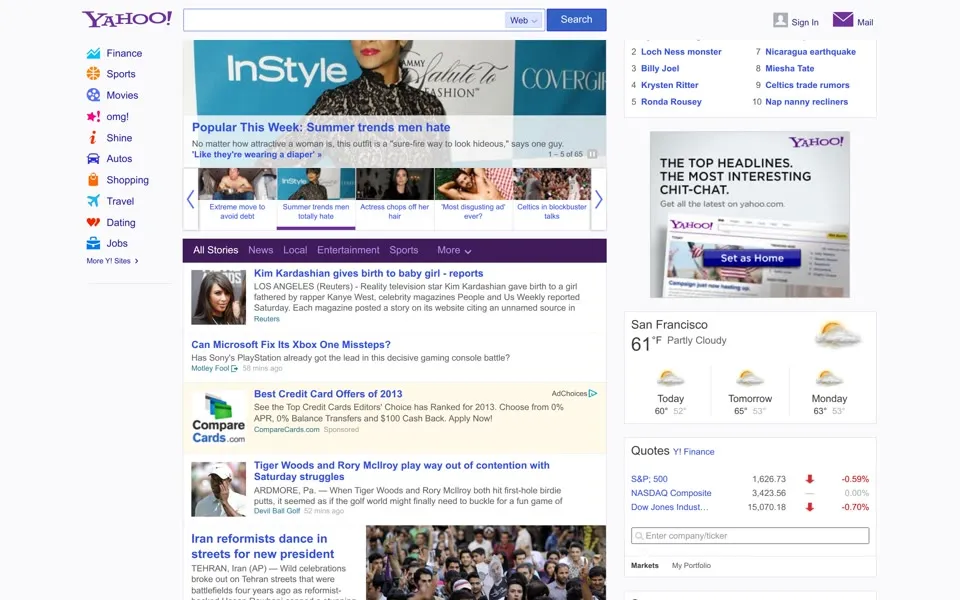Screen dimensions: 960x600
Task: Switch to the Sports stories tab
Action: [403, 250]
